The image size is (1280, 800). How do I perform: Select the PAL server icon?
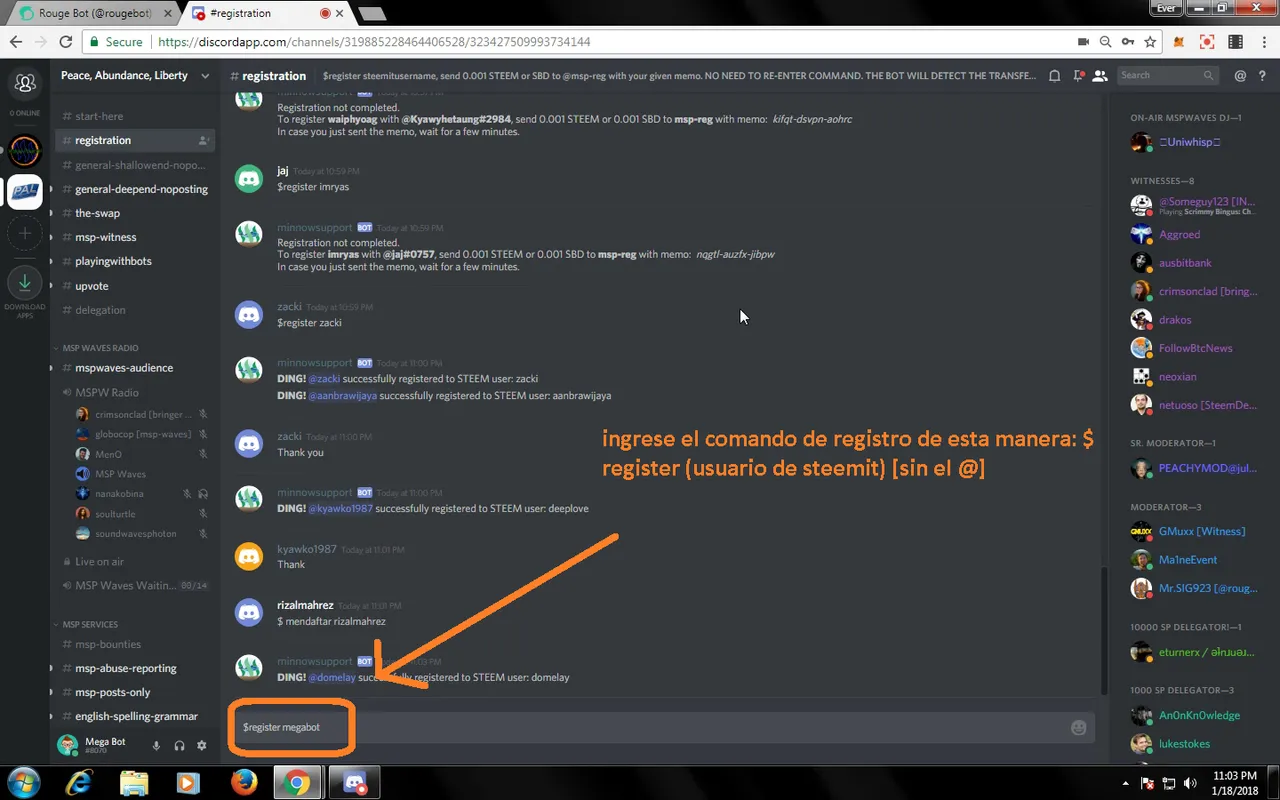[25, 192]
